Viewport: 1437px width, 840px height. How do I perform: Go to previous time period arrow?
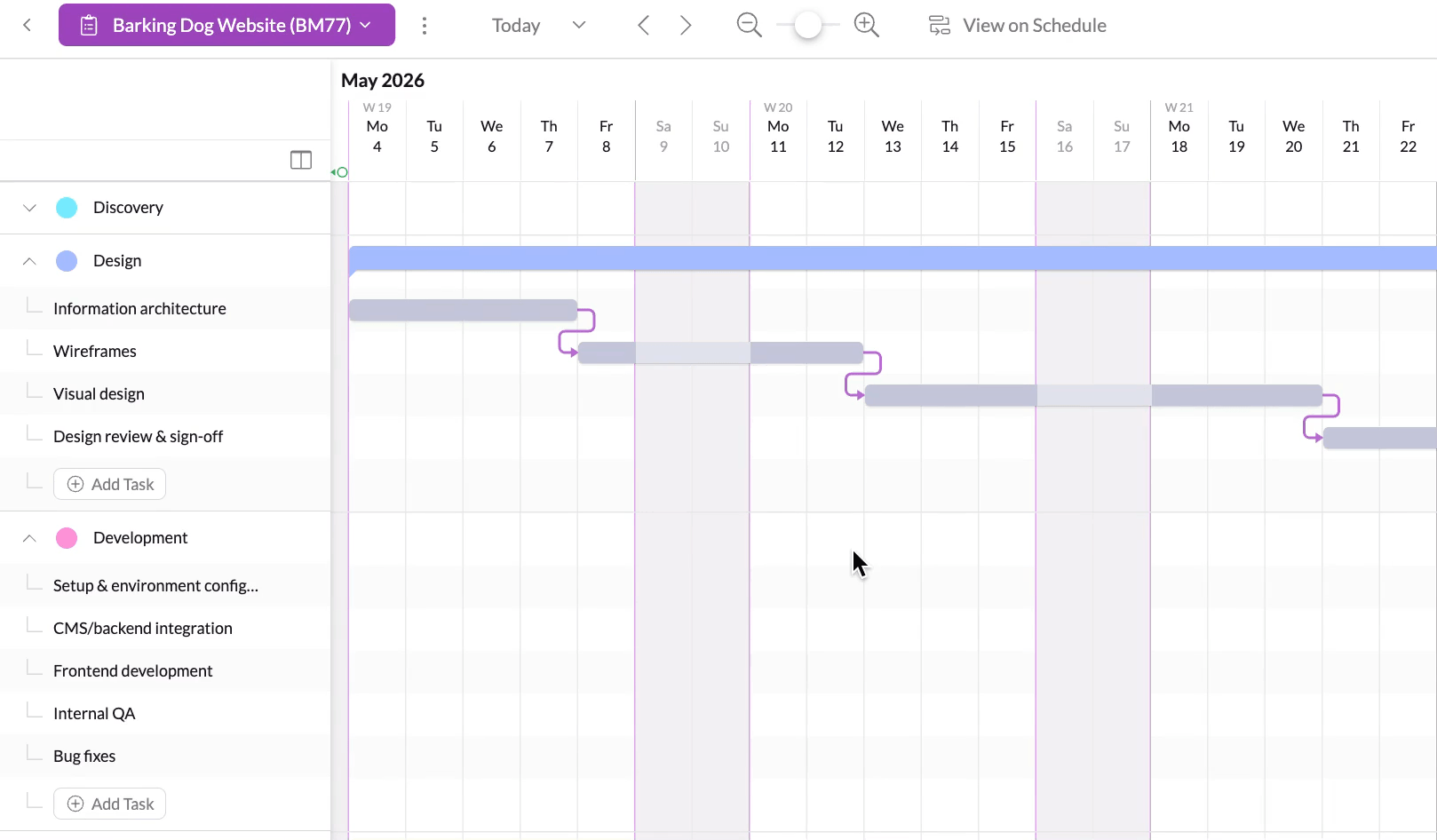pyautogui.click(x=644, y=25)
